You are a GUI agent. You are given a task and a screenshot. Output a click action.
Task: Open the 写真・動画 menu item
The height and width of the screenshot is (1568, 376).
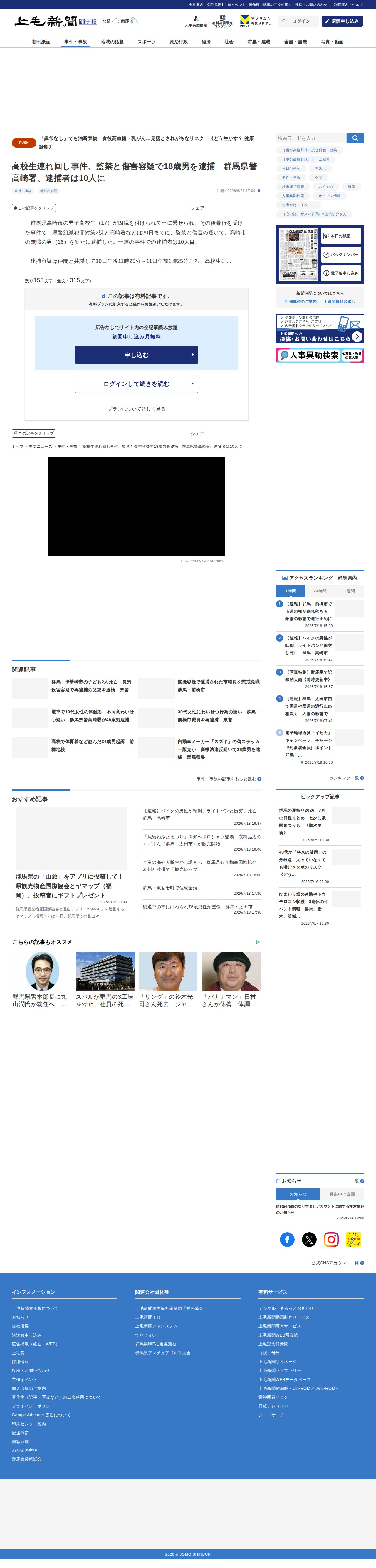332,42
